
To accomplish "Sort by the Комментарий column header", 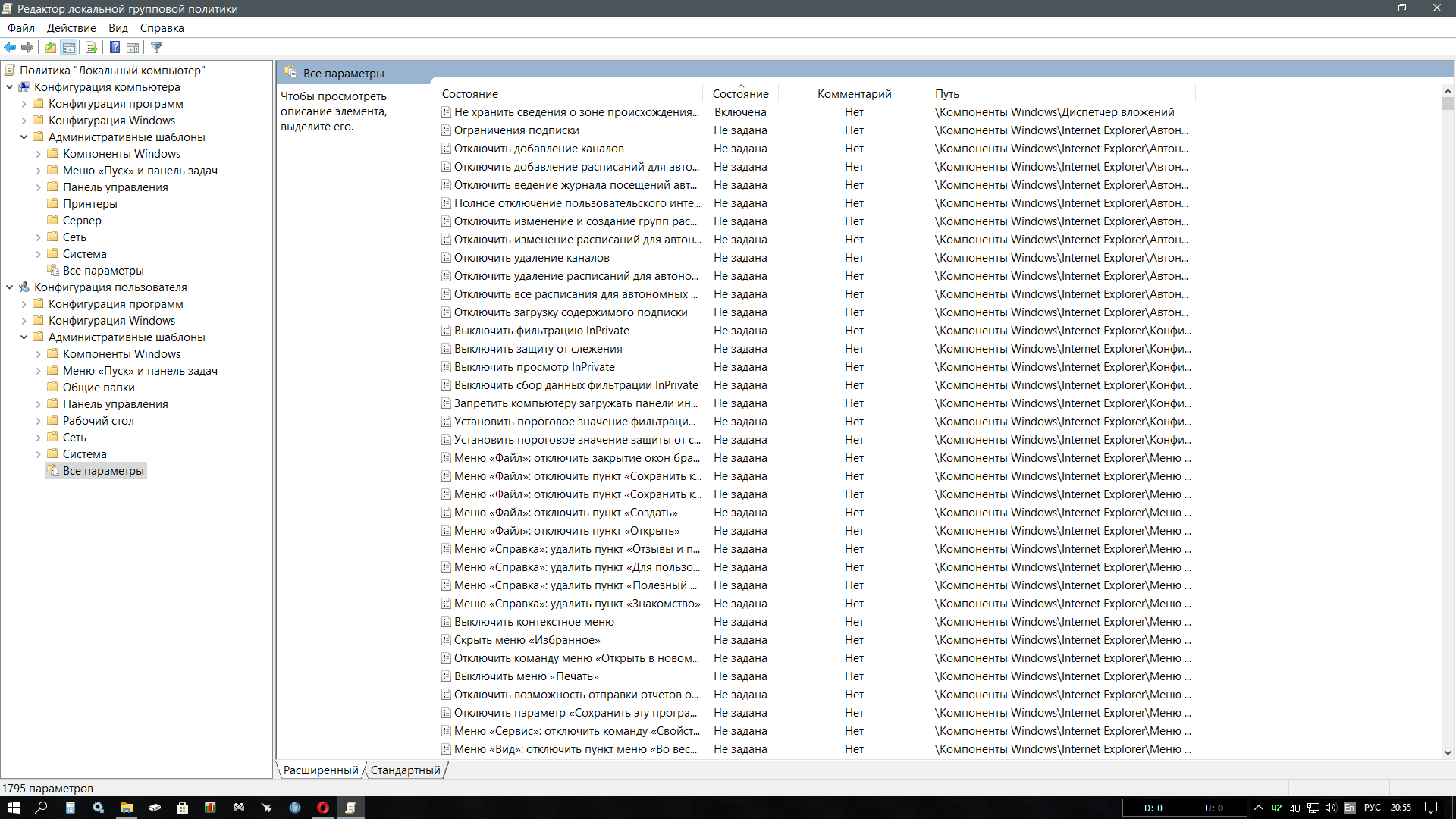I will 855,94.
